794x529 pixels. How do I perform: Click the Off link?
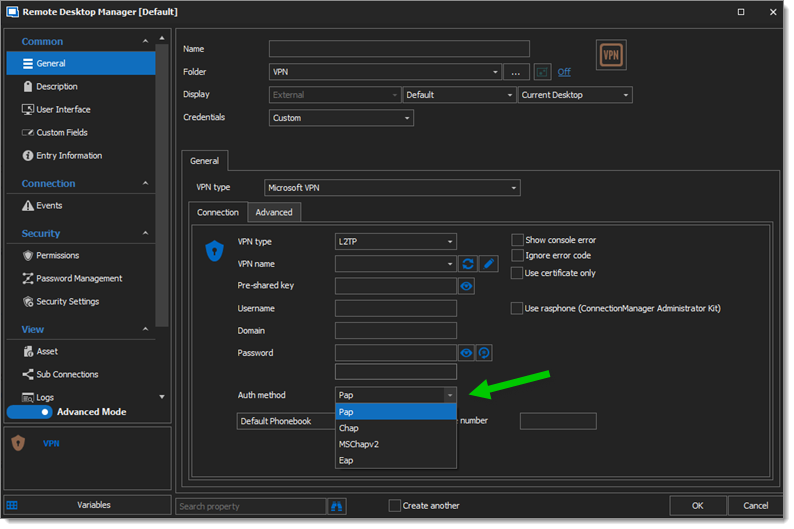tap(564, 72)
